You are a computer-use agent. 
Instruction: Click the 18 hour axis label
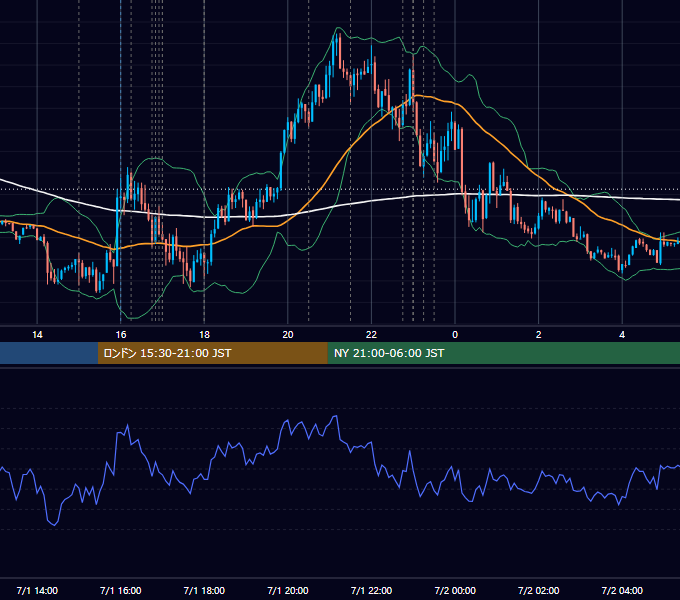click(x=204, y=335)
